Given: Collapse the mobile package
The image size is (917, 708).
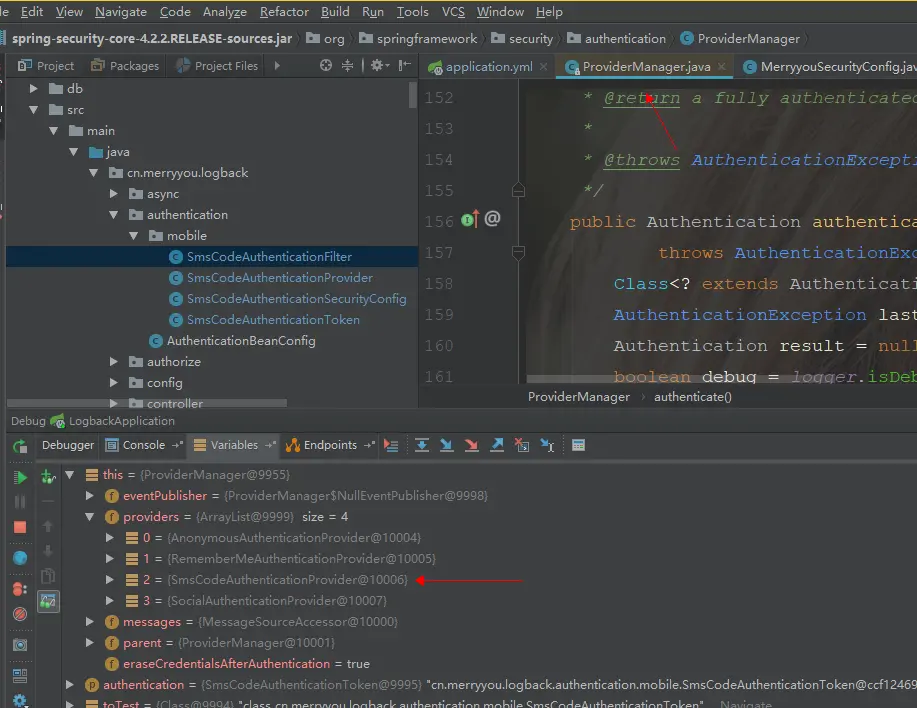Looking at the screenshot, I should click(134, 236).
